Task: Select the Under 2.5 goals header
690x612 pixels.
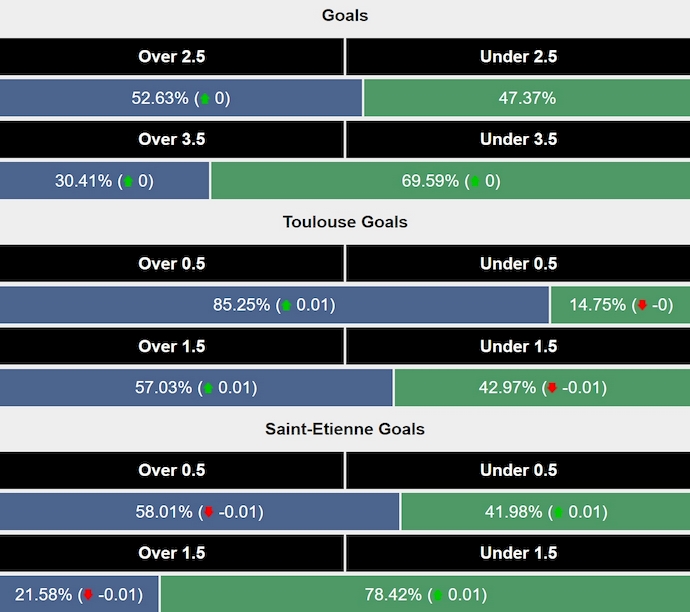Action: click(x=518, y=57)
